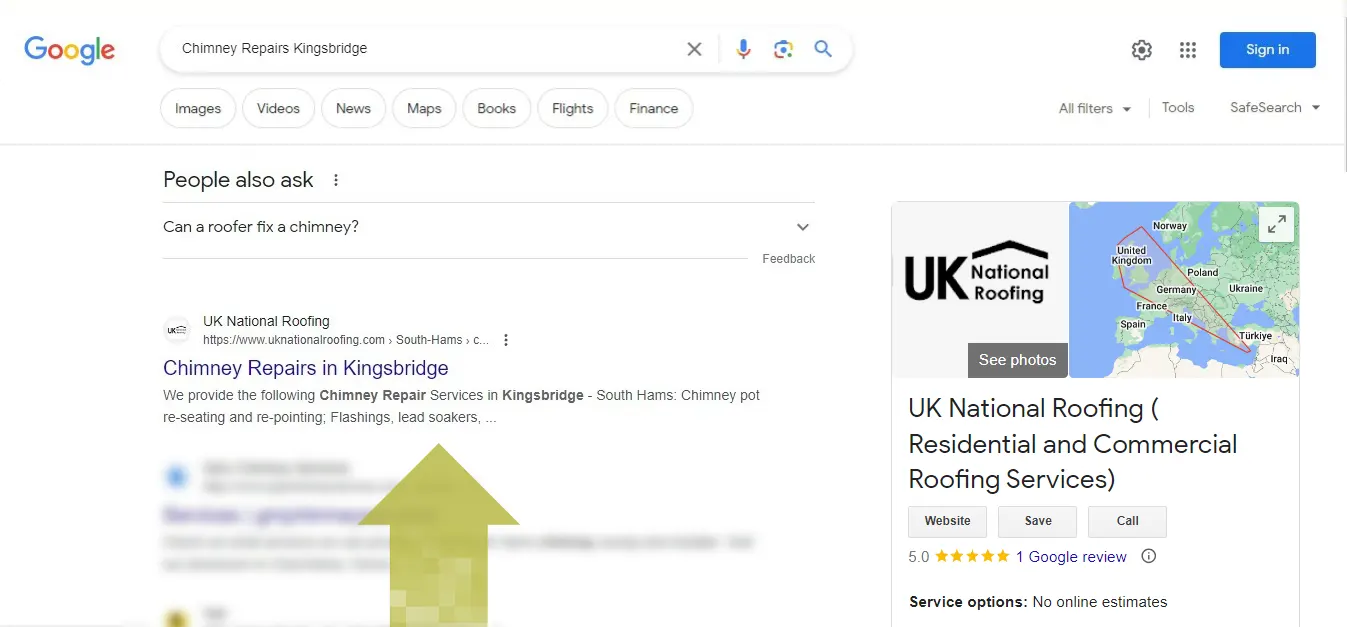Click into the search input field
The width and height of the screenshot is (1347, 627).
[420, 49]
